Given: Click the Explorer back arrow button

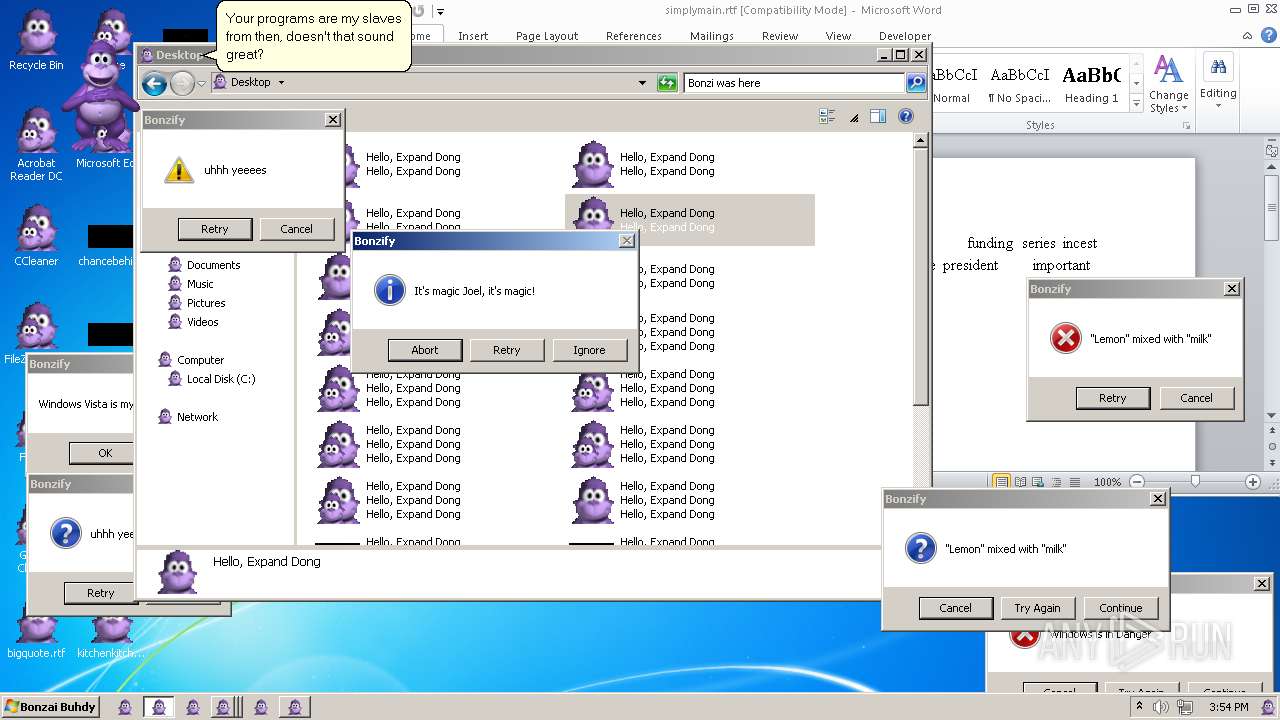Looking at the screenshot, I should point(154,83).
